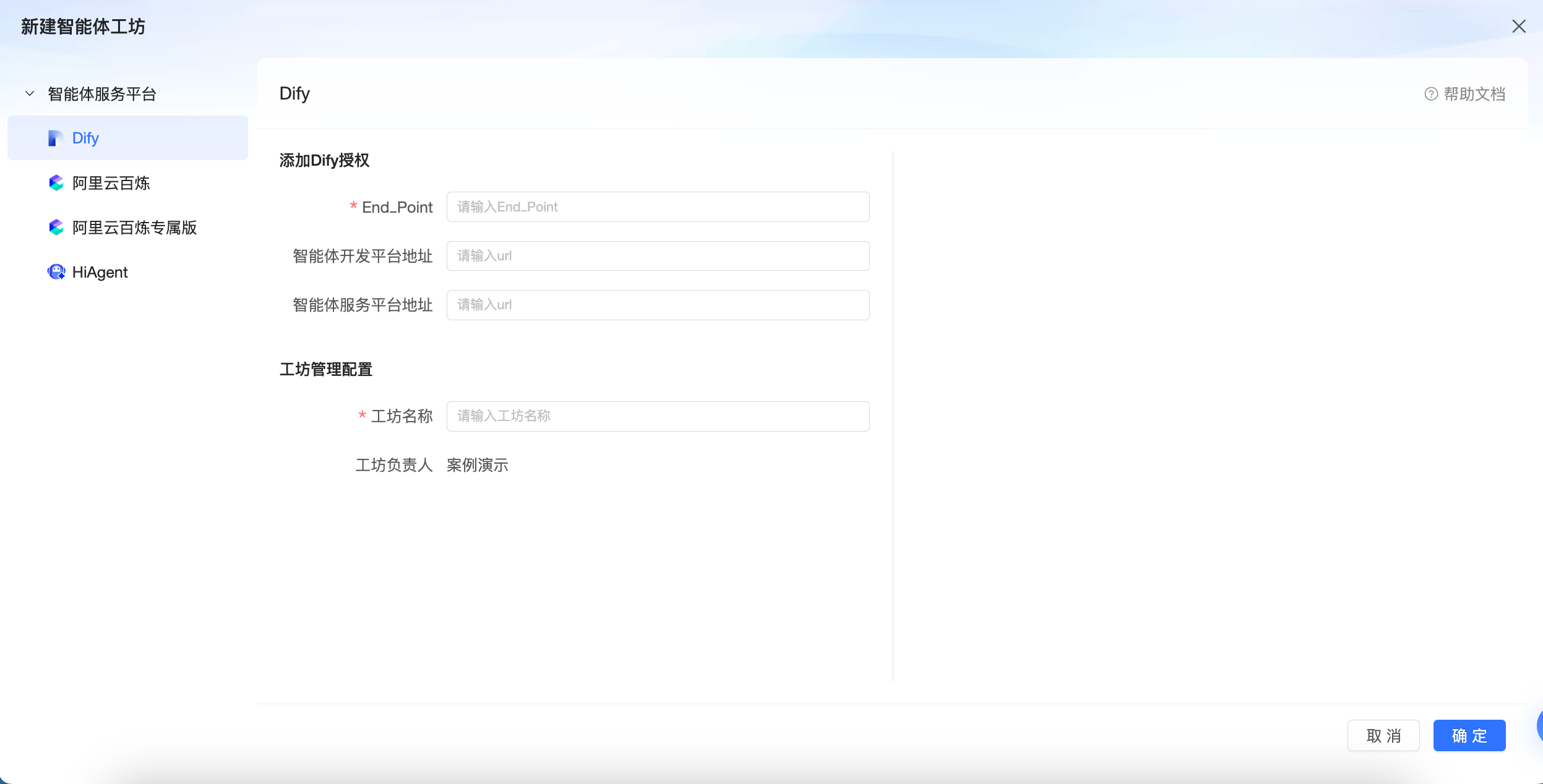Open the 帮助文档 link
1543x784 pixels.
1474,94
